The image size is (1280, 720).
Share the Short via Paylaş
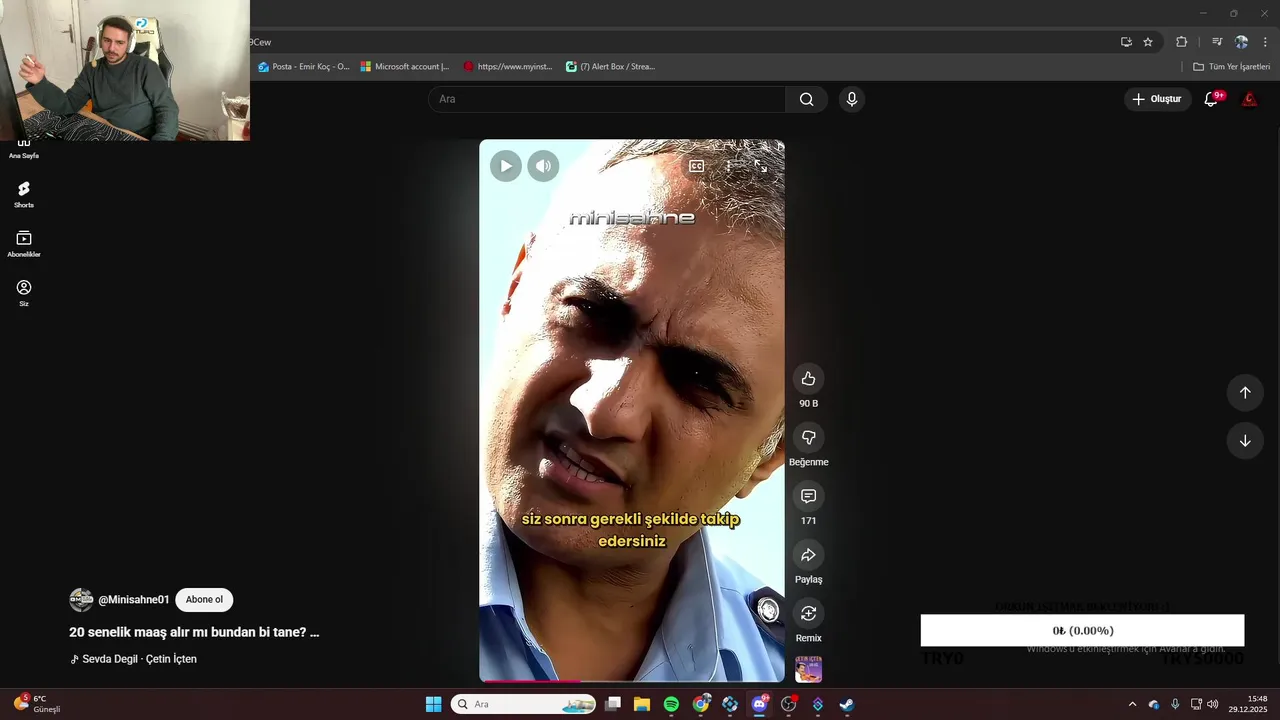click(808, 555)
